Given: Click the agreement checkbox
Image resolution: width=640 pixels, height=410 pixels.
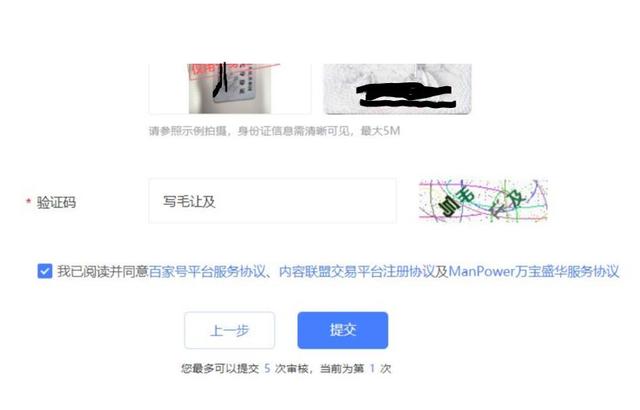Looking at the screenshot, I should 44,271.
